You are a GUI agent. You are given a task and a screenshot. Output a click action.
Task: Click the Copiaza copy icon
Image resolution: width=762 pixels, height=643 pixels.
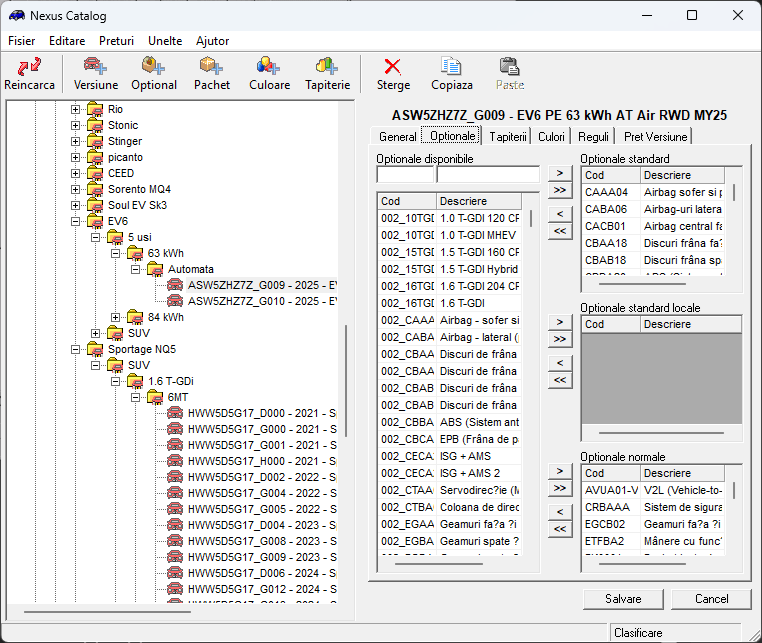pos(451,67)
